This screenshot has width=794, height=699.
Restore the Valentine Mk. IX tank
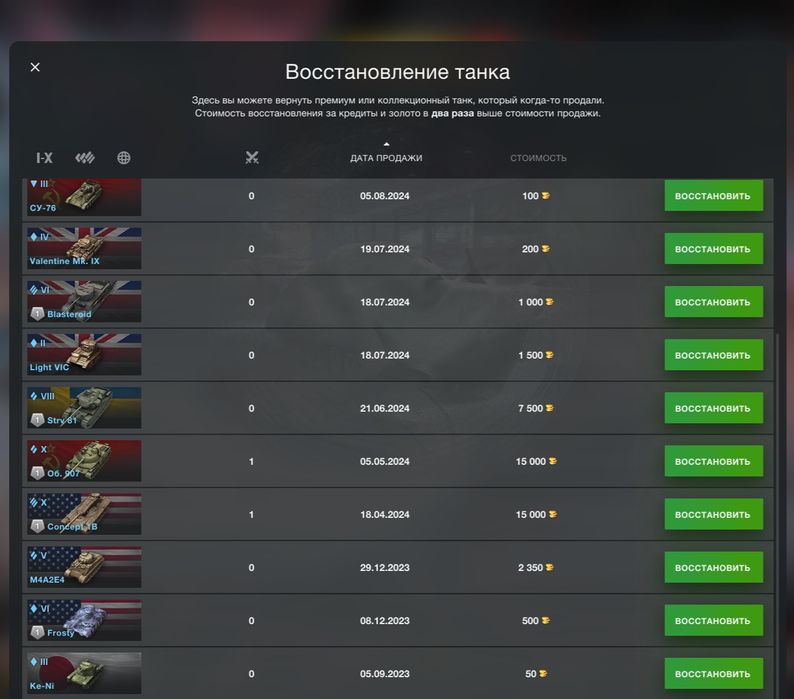(x=713, y=249)
